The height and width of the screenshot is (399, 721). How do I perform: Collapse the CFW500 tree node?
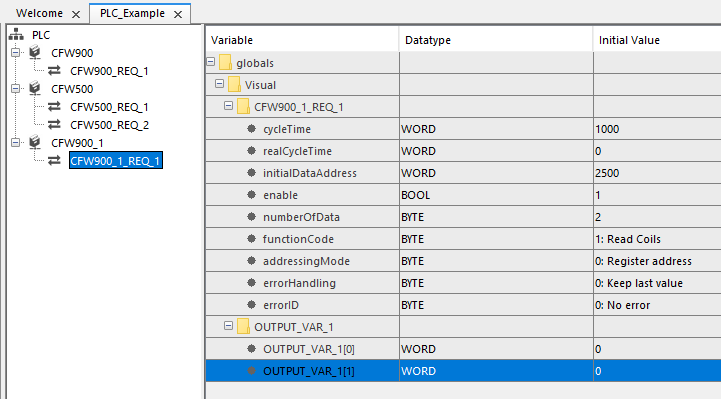tap(16, 88)
